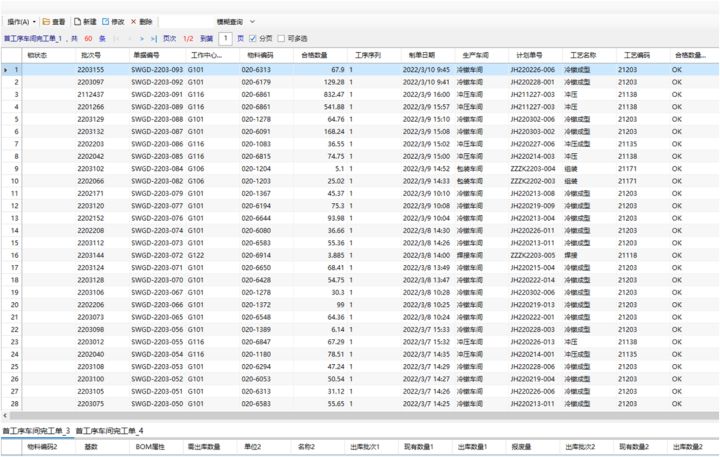The height and width of the screenshot is (457, 720).
Task: Click quantity value 55.36
Action: pyautogui.click(x=336, y=243)
